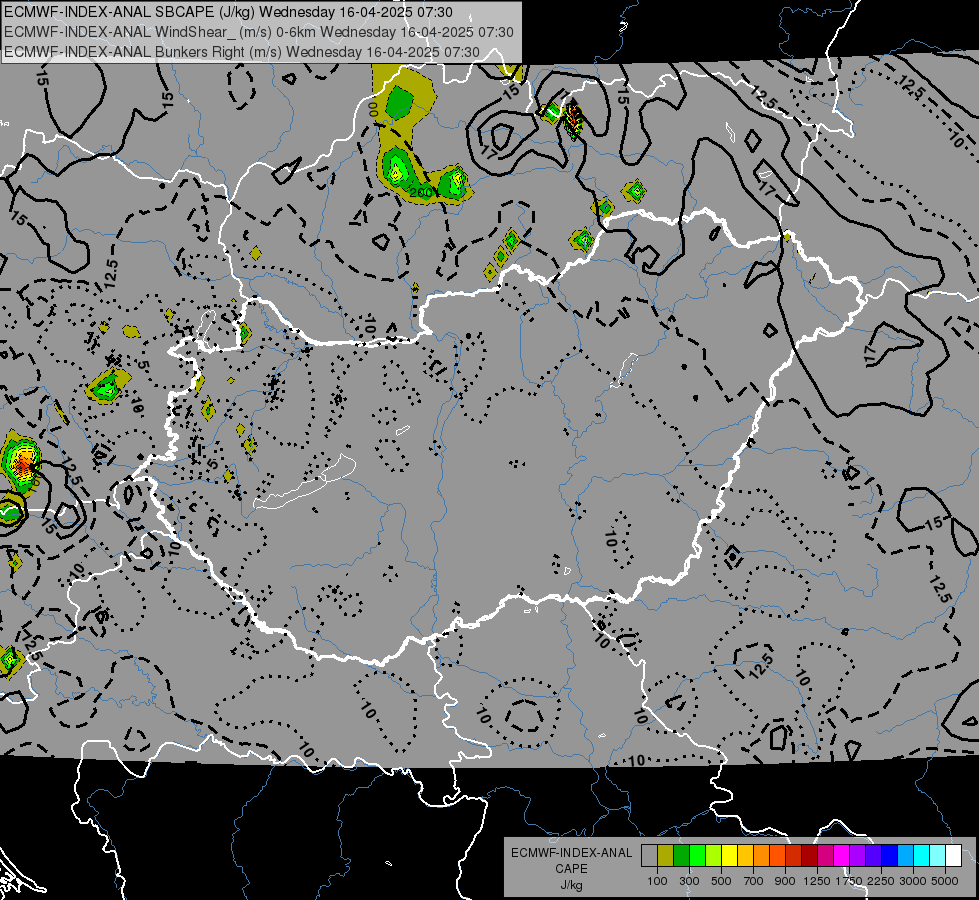Select the dark green legend swatch

[681, 856]
